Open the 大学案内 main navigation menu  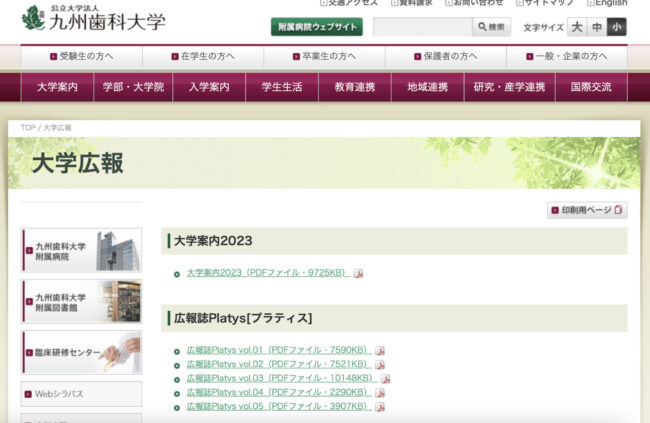click(57, 87)
